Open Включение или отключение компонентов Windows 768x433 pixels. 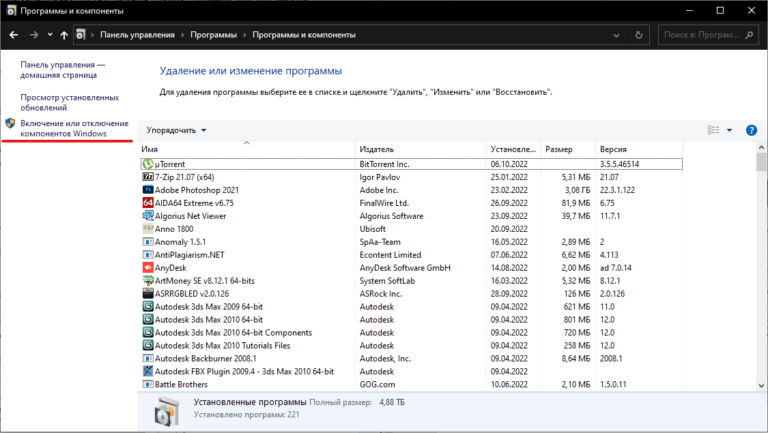point(74,128)
